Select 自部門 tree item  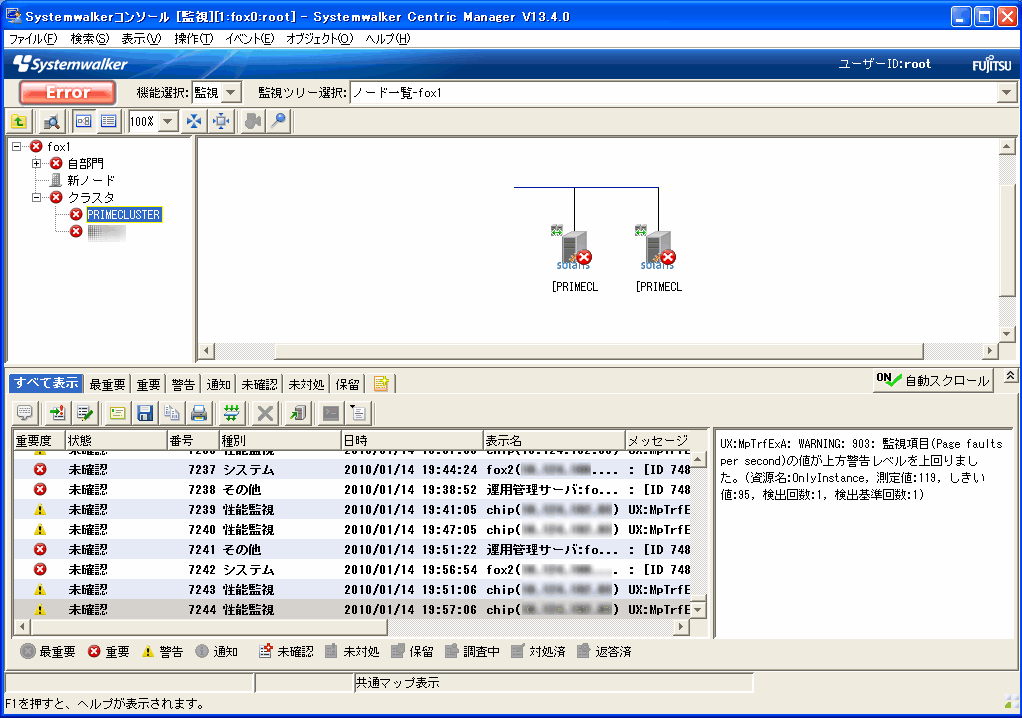[85, 164]
